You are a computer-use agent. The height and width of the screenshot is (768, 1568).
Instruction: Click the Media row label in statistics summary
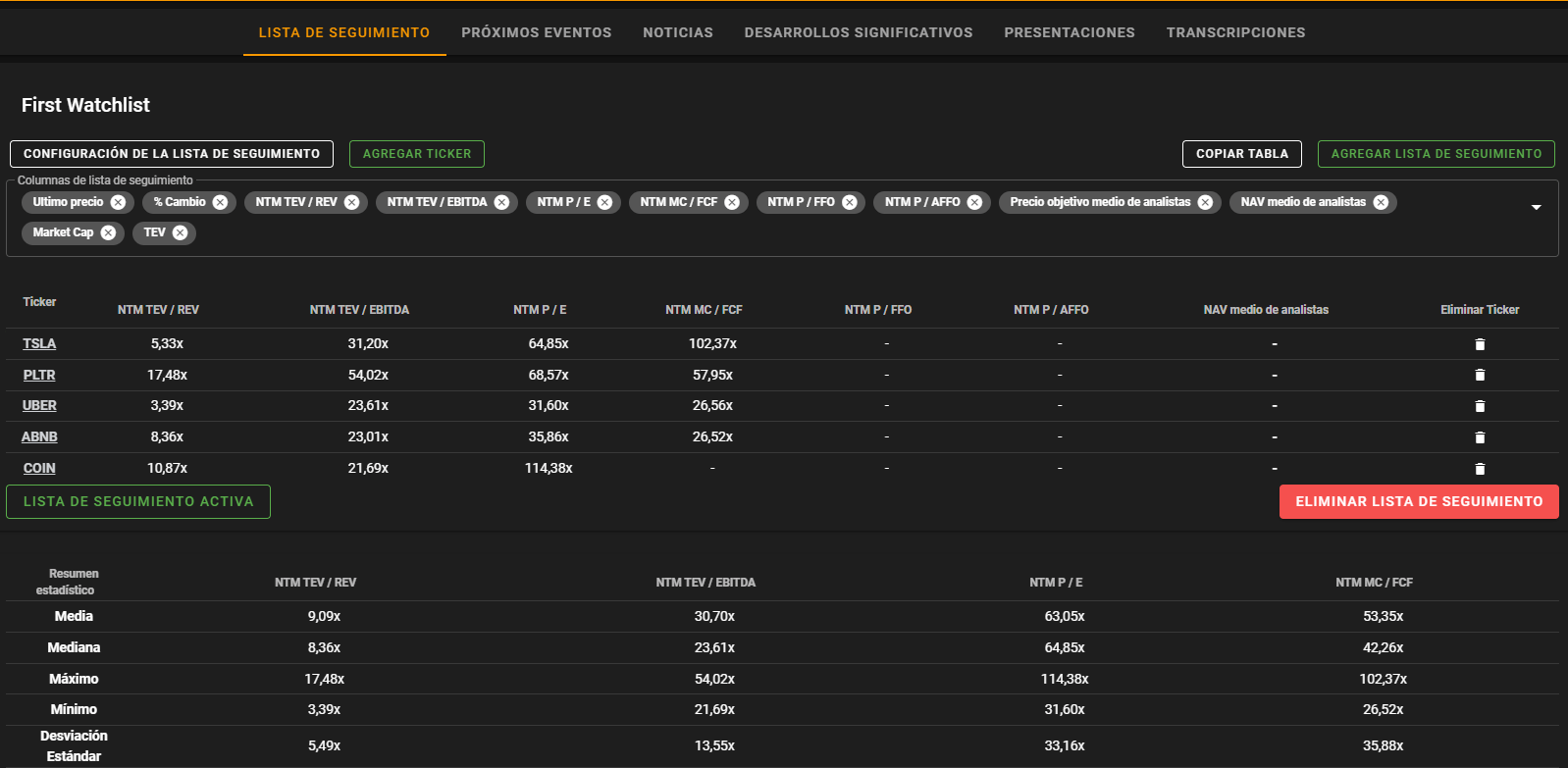click(x=74, y=616)
